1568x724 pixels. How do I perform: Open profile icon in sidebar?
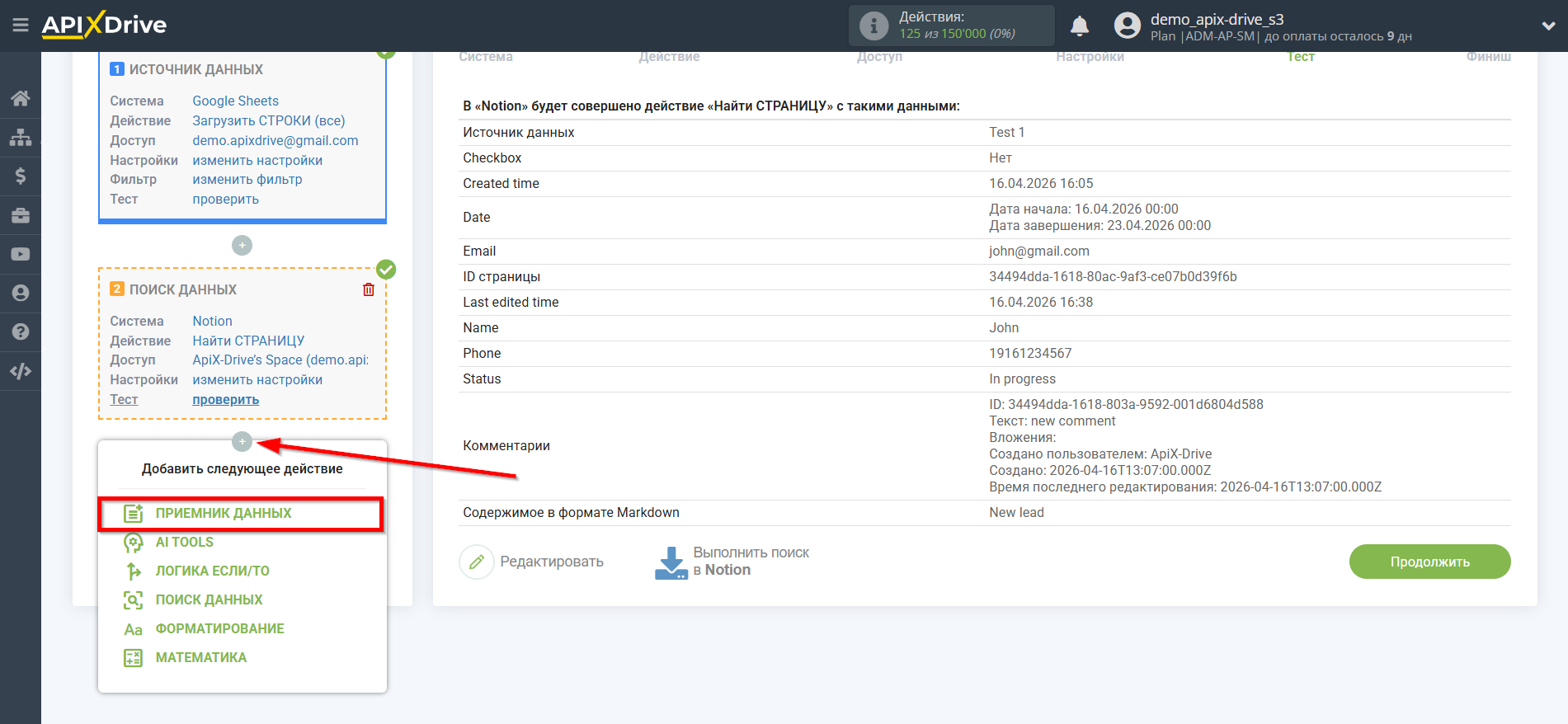[21, 293]
